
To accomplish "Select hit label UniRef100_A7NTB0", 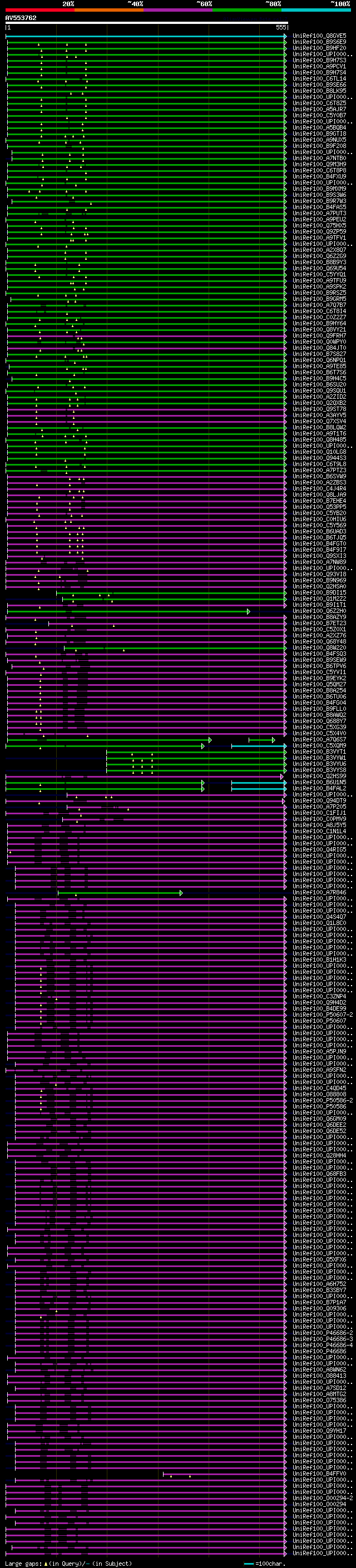I will (319, 159).
